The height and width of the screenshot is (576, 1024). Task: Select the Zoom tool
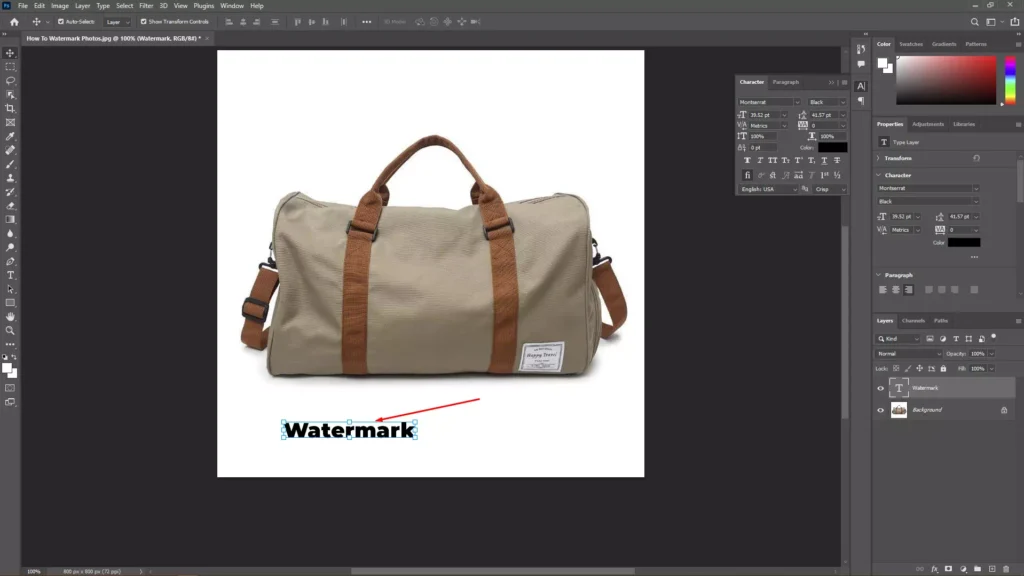pyautogui.click(x=10, y=330)
